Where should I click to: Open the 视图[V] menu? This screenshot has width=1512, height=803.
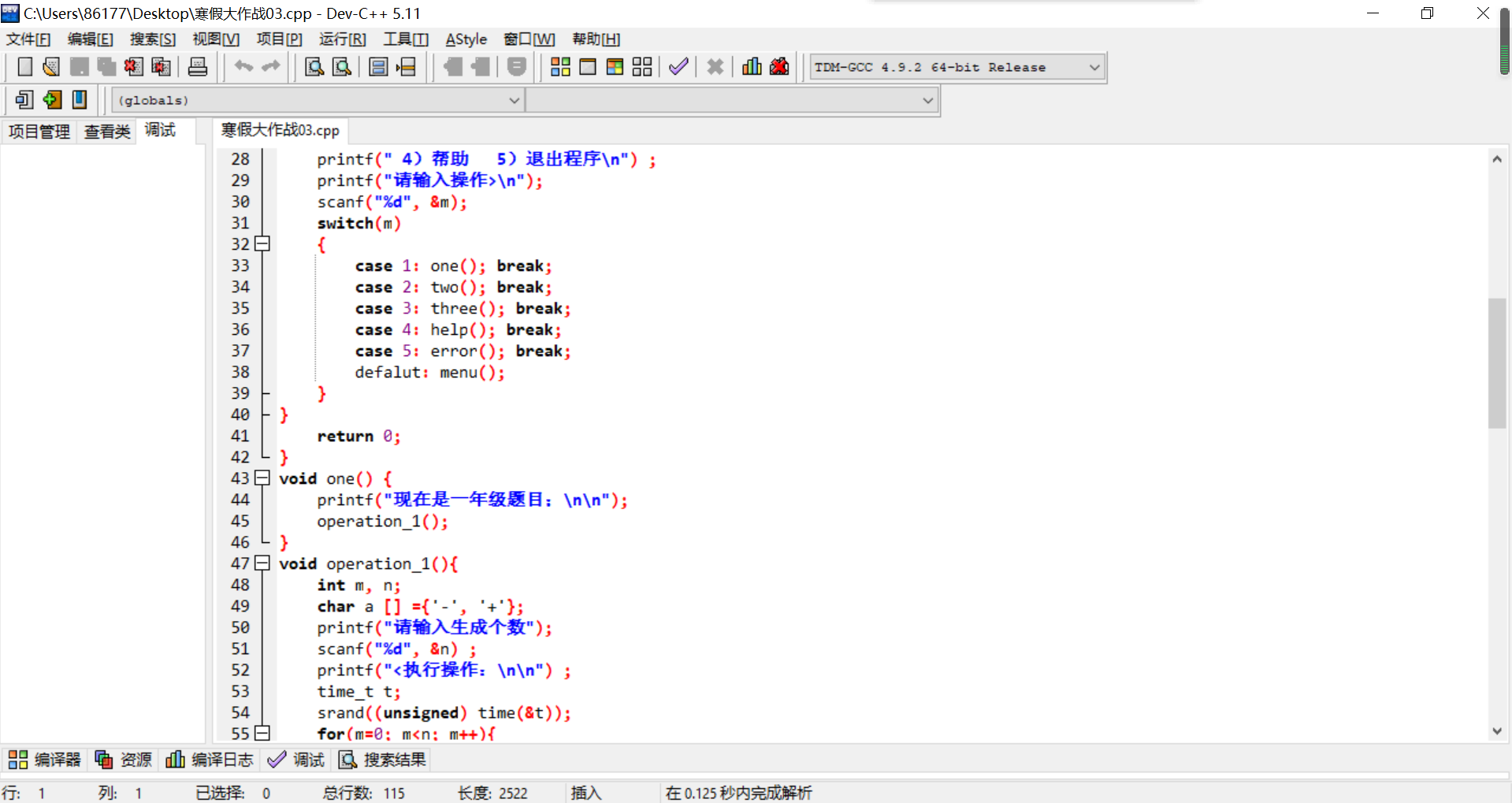coord(216,39)
